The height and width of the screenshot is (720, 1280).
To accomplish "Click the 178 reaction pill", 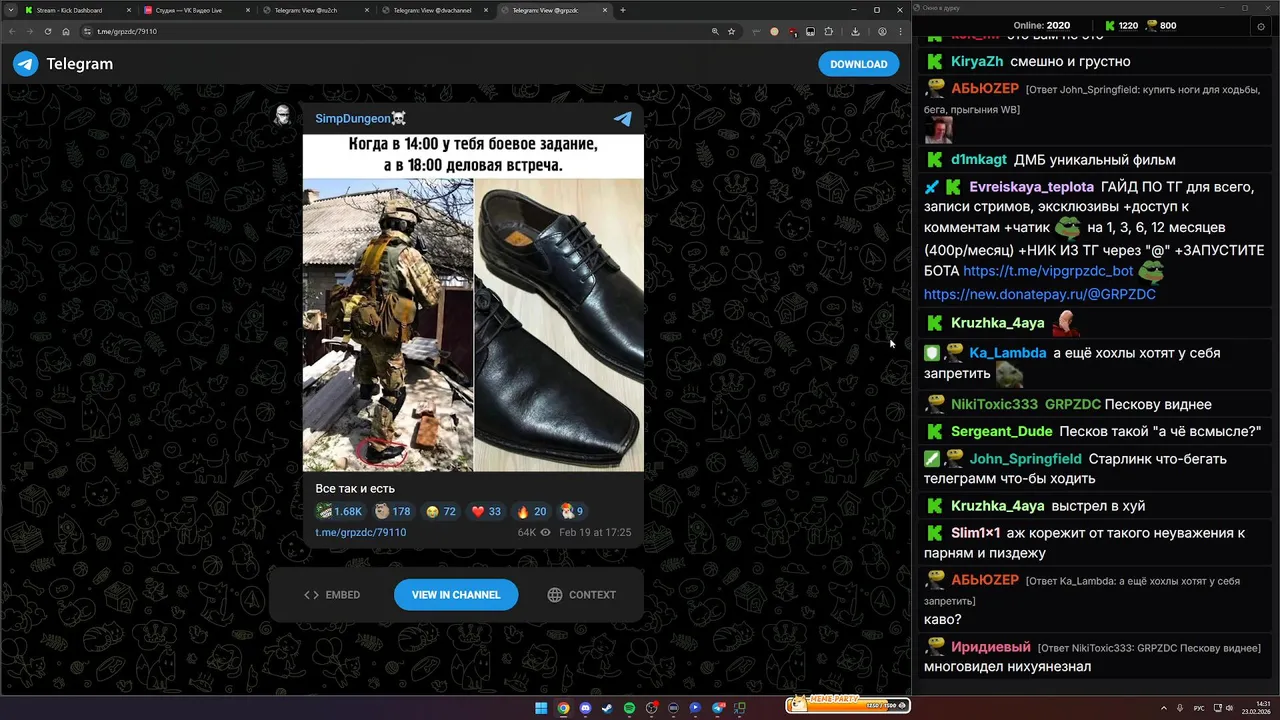I will tap(393, 511).
